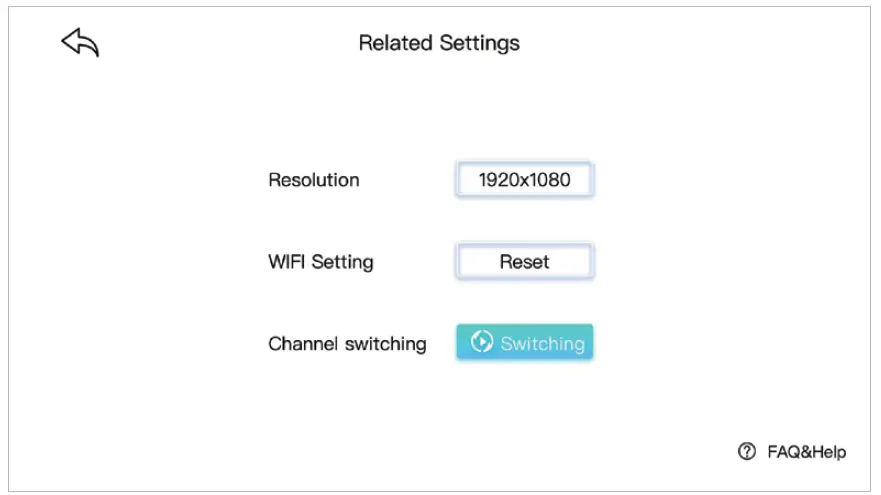The width and height of the screenshot is (881, 495).
Task: Reset the WIFI configuration
Action: pyautogui.click(x=524, y=262)
